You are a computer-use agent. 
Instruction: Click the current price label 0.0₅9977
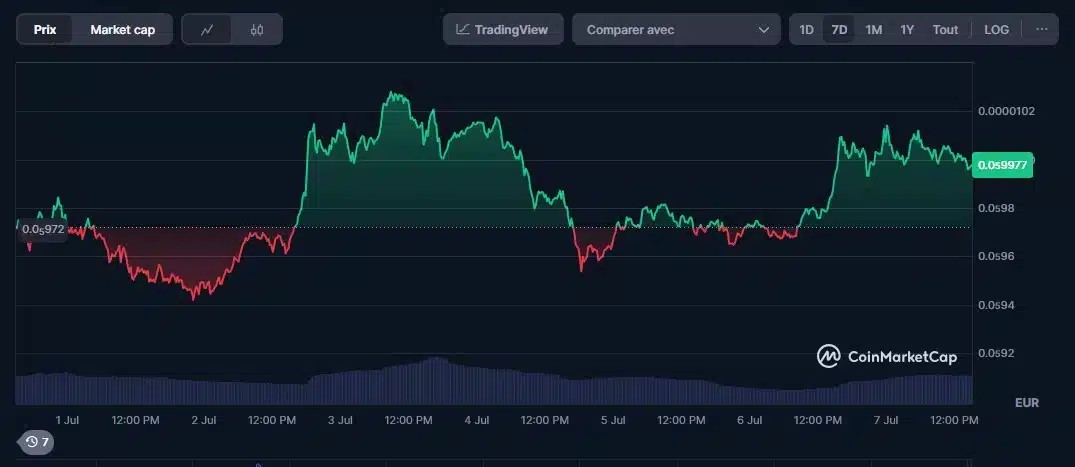1002,165
